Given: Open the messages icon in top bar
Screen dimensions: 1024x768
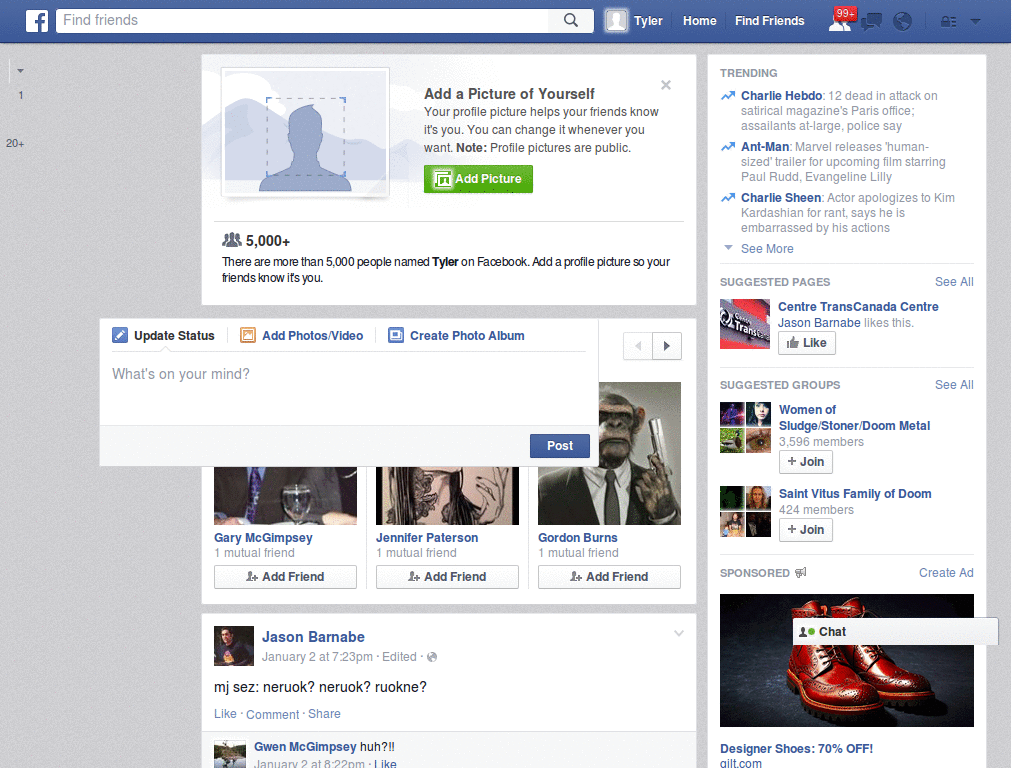Looking at the screenshot, I should coord(871,22).
